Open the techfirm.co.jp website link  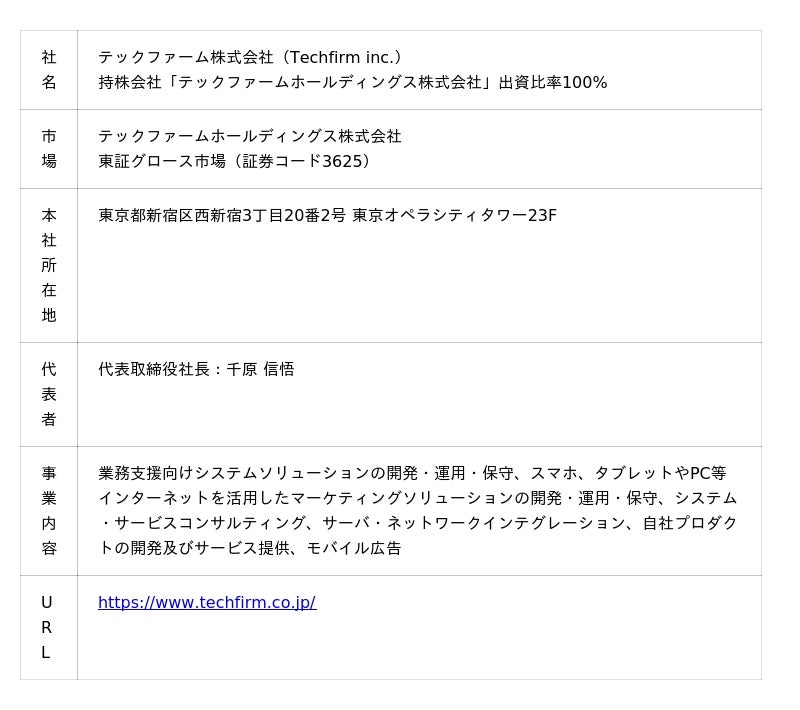click(207, 602)
